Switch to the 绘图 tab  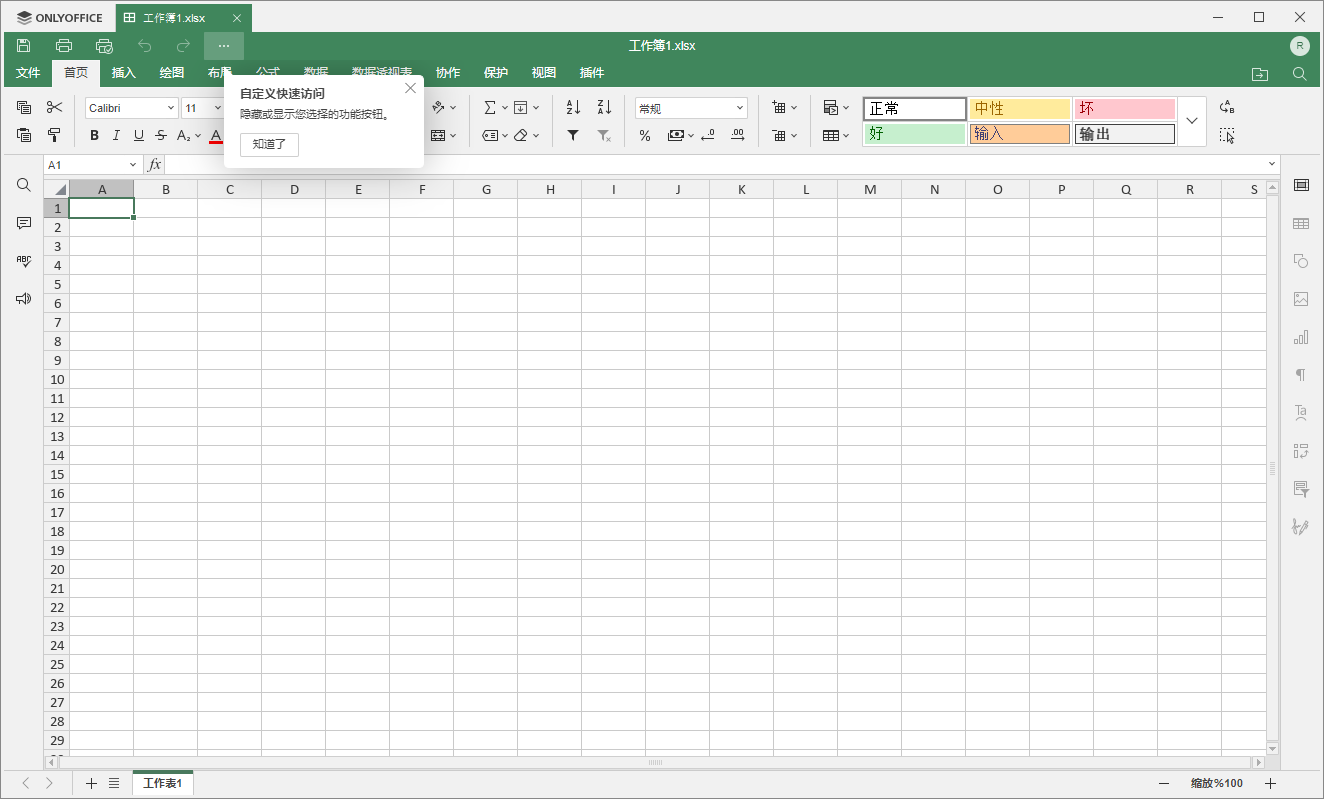point(172,73)
